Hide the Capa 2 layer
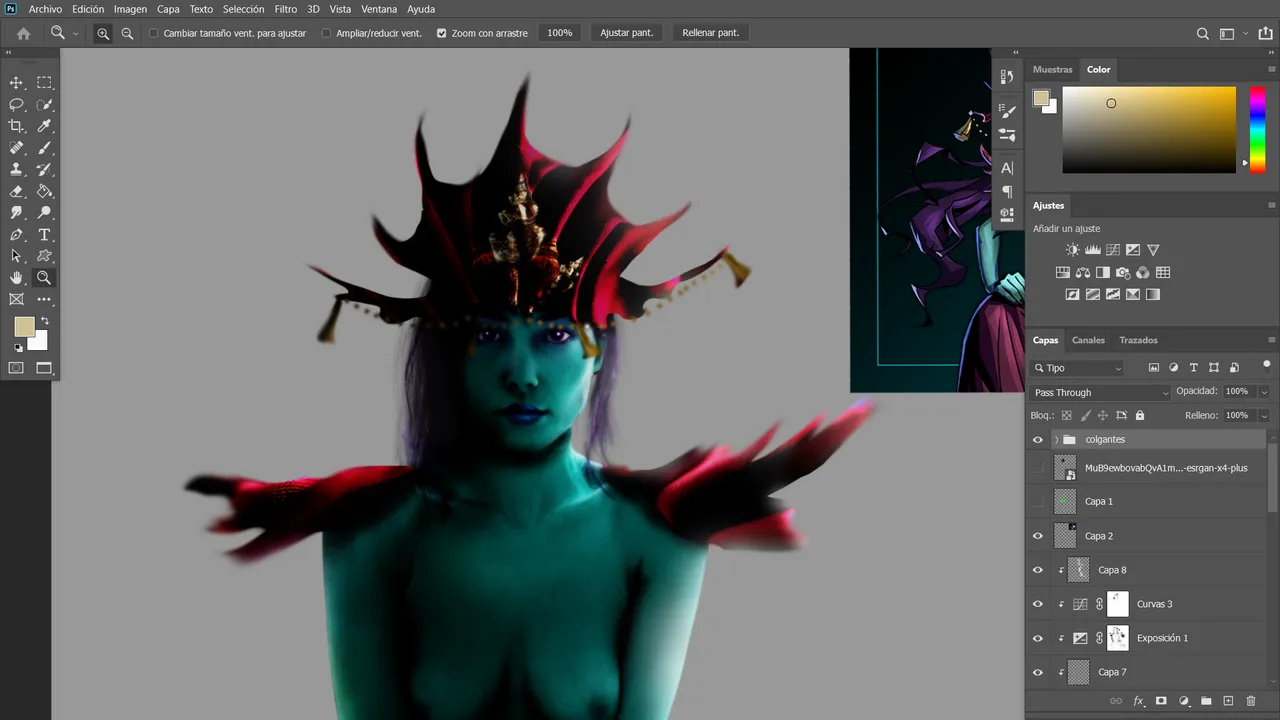This screenshot has height=720, width=1280. (1038, 536)
